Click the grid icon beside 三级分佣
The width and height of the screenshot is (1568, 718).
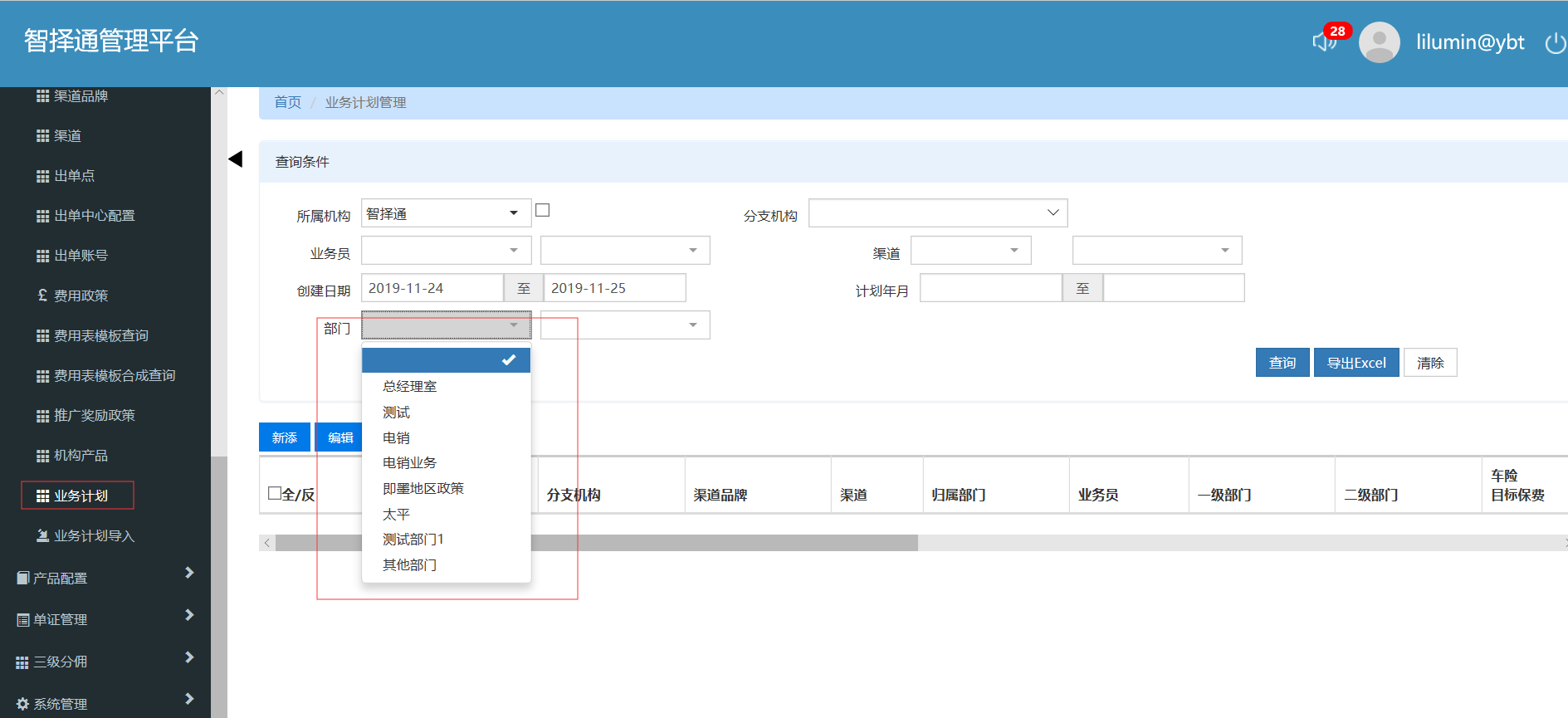[22, 662]
